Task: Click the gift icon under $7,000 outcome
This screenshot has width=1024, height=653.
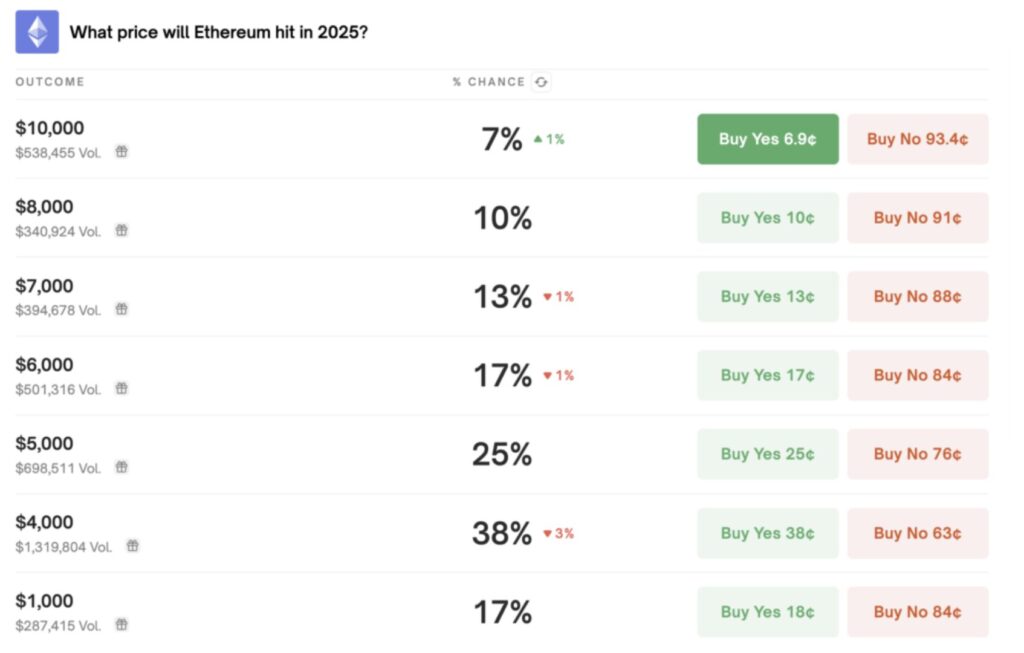Action: [x=121, y=310]
